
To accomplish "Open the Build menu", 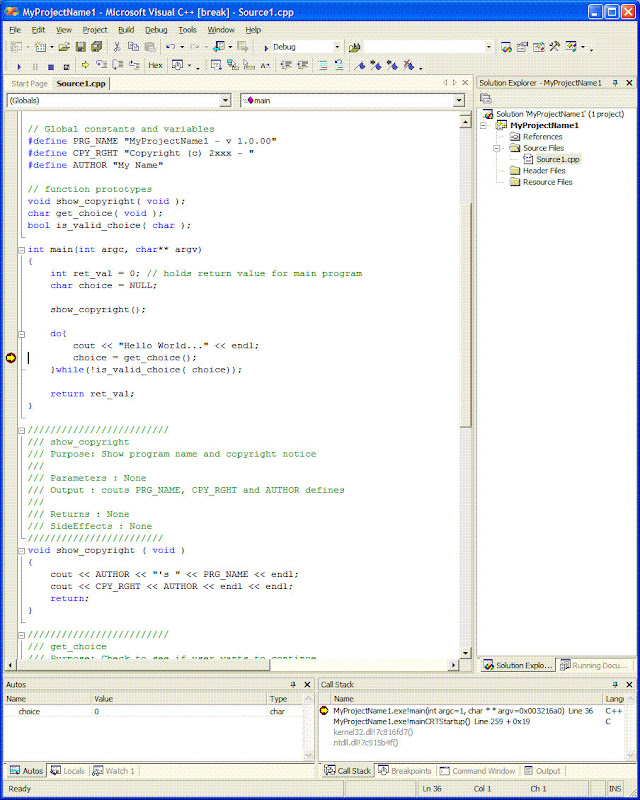I will coord(126,30).
